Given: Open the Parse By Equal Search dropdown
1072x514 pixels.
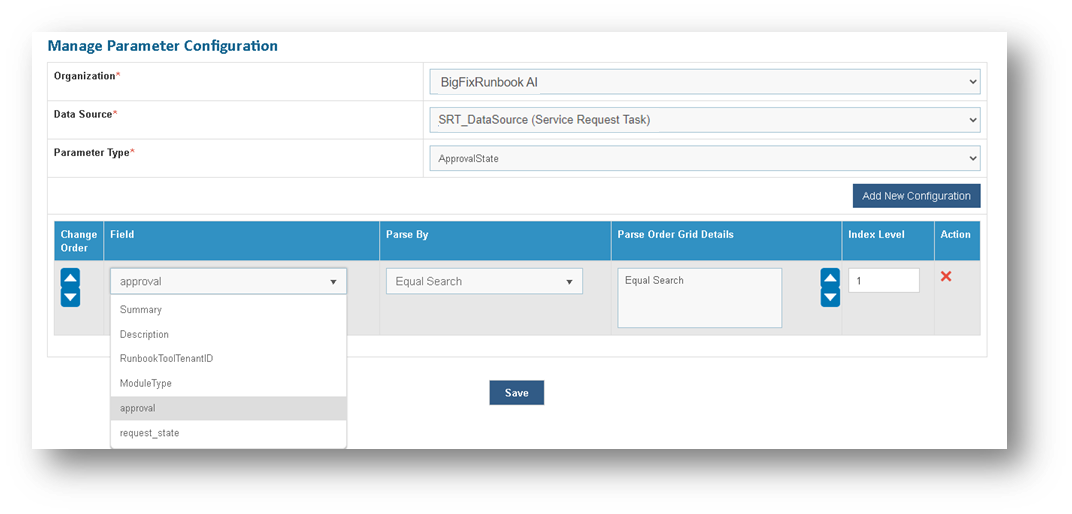Looking at the screenshot, I should [x=484, y=282].
